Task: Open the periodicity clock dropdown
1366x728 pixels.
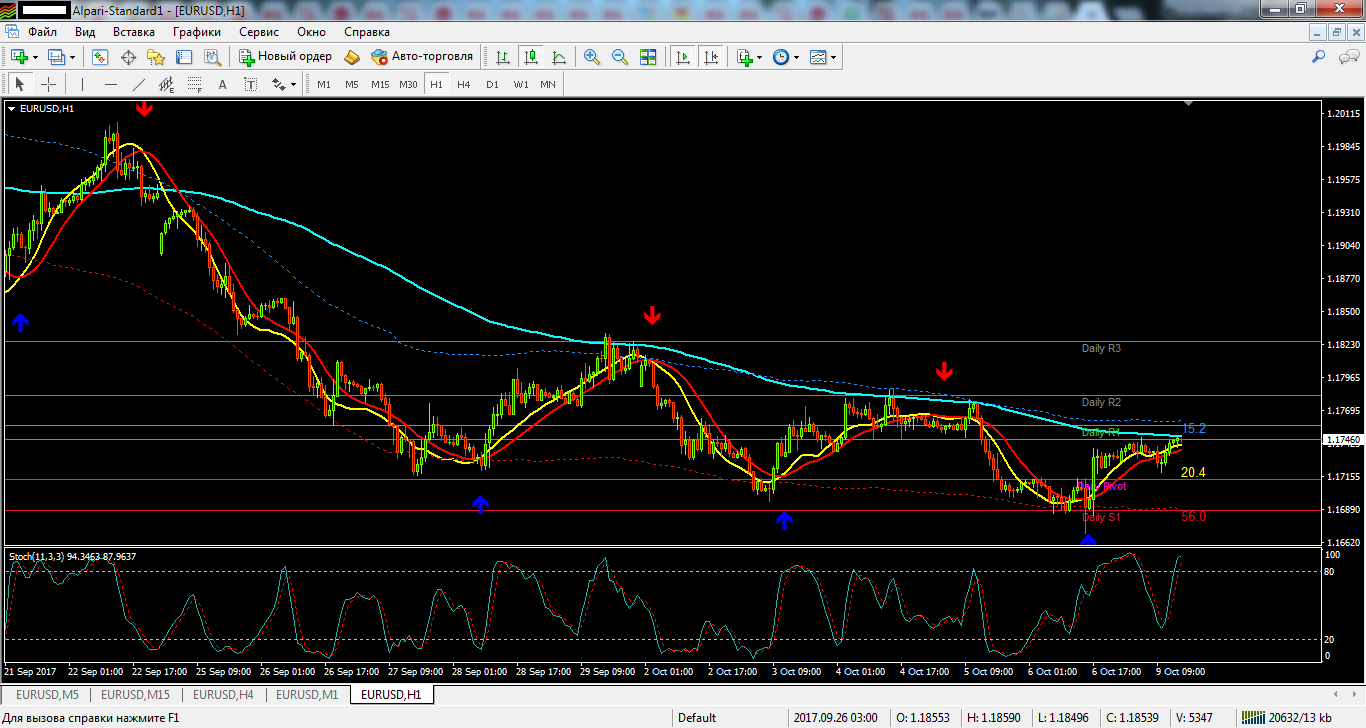Action: tap(786, 57)
